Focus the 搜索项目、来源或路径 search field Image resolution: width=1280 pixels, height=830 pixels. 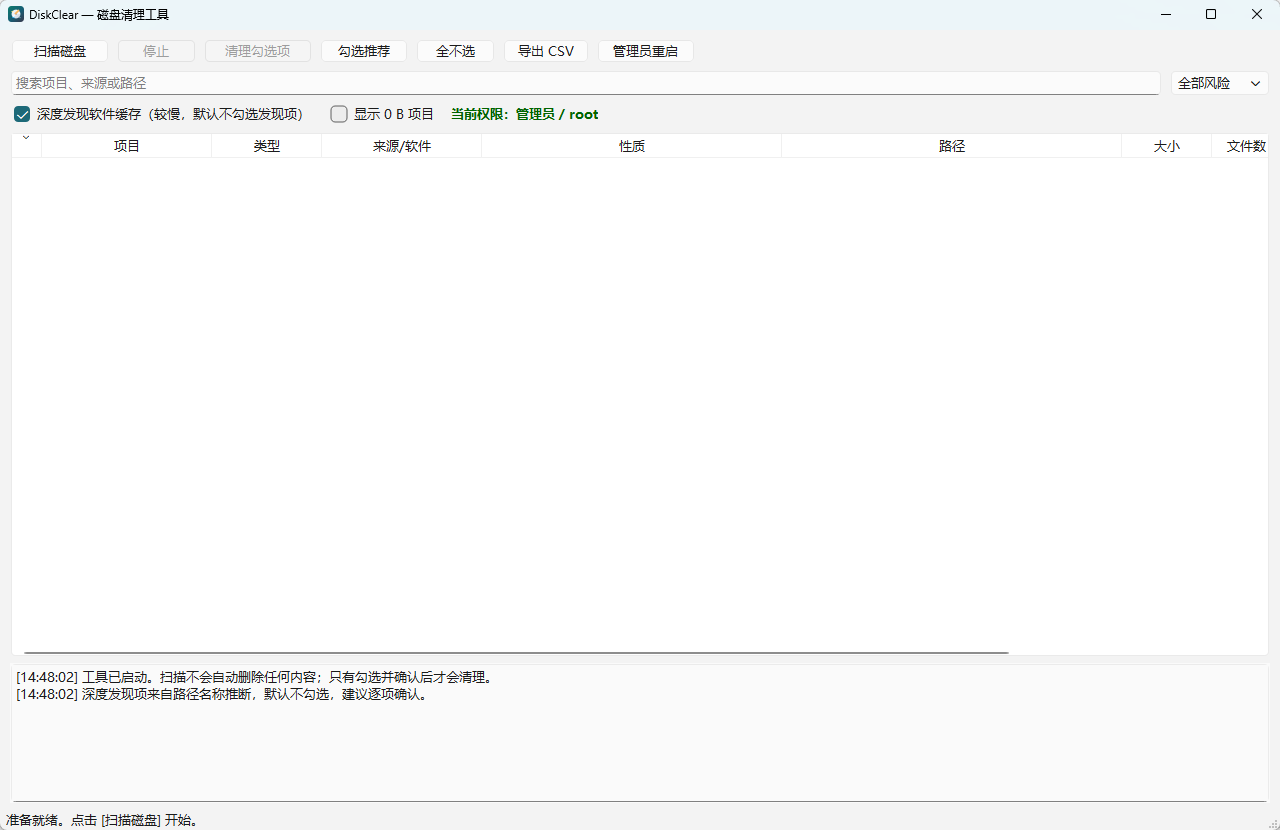tap(586, 83)
